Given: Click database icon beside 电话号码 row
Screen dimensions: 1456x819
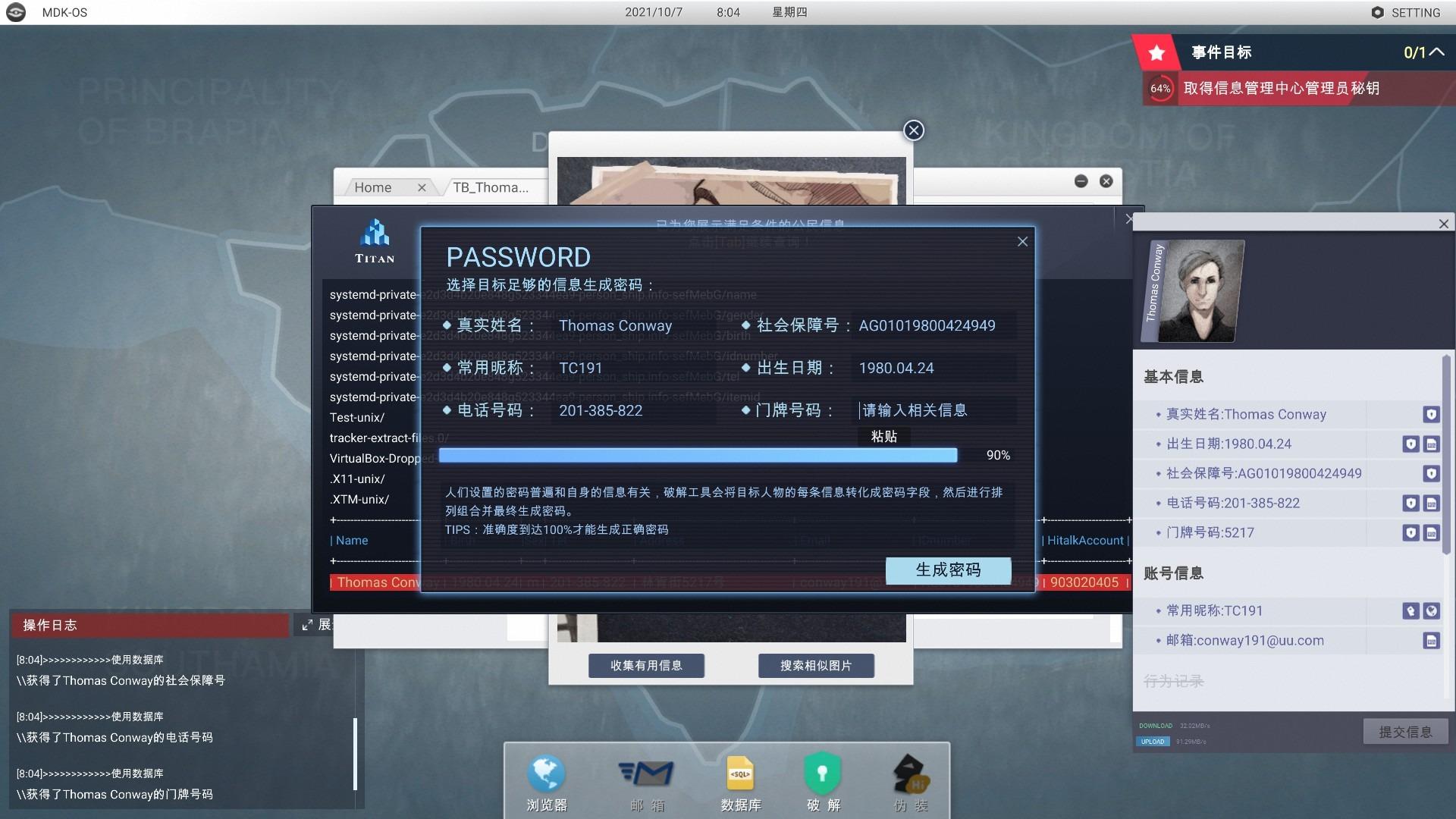Looking at the screenshot, I should pos(1431,504).
